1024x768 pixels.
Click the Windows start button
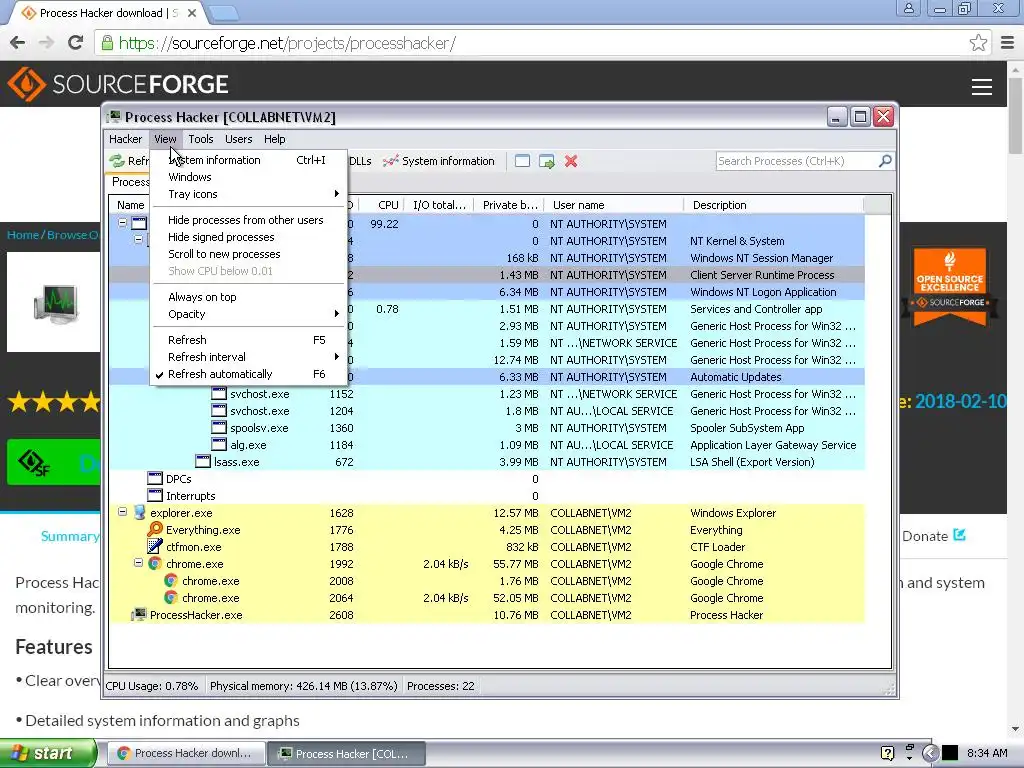pyautogui.click(x=48, y=753)
